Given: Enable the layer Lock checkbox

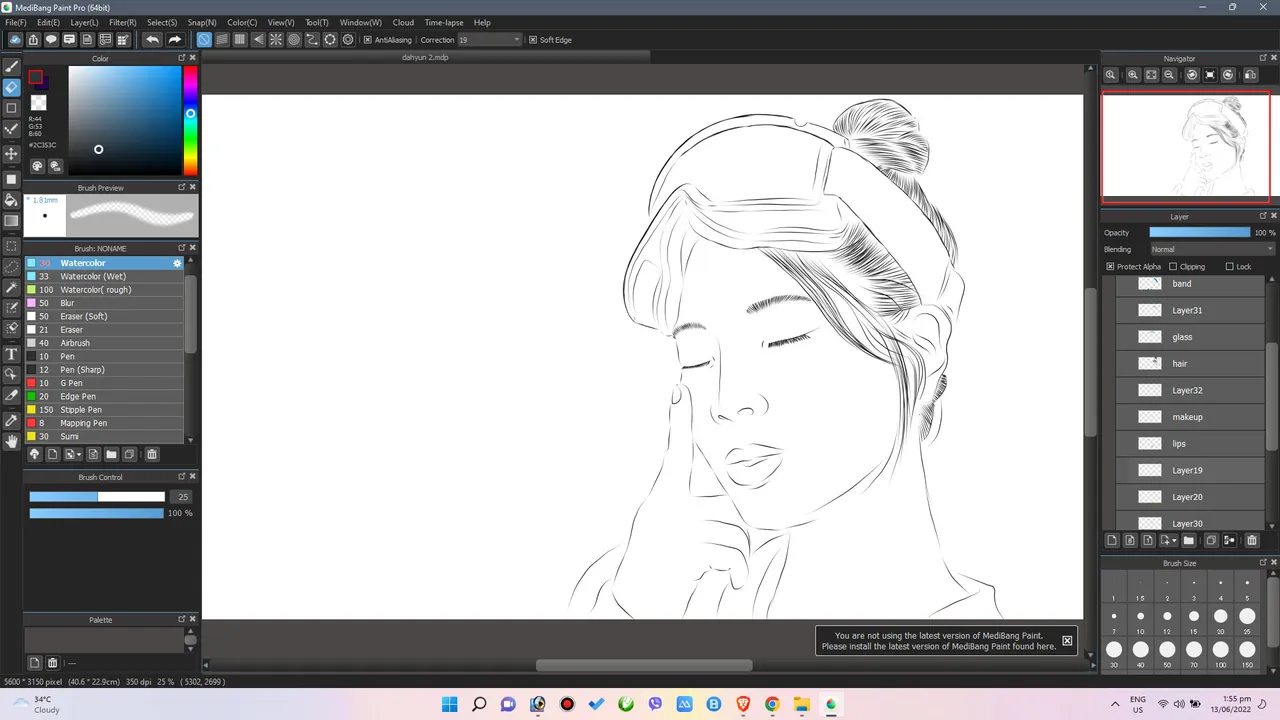Looking at the screenshot, I should (x=1230, y=267).
